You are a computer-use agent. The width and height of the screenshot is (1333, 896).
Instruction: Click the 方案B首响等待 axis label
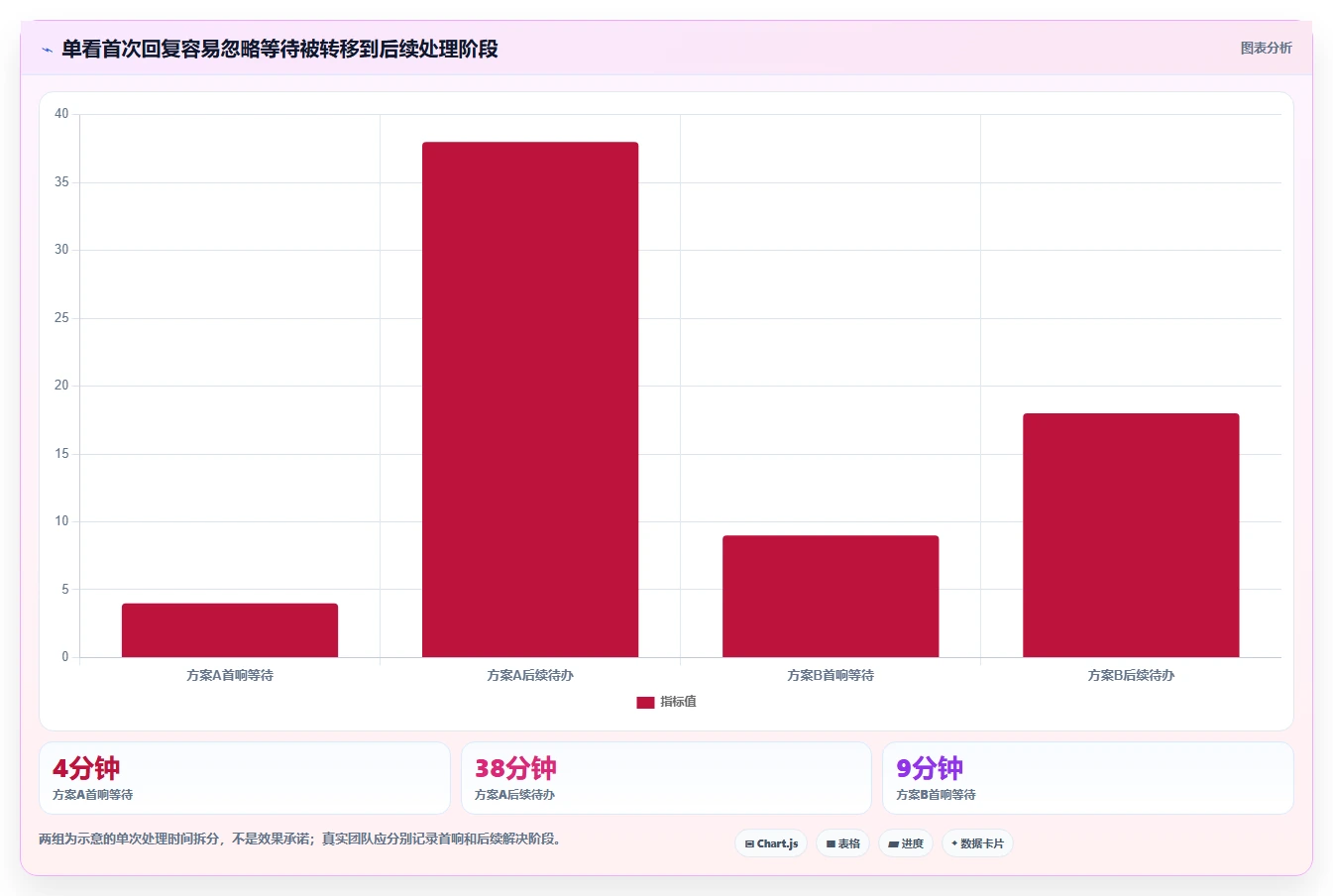pos(831,675)
